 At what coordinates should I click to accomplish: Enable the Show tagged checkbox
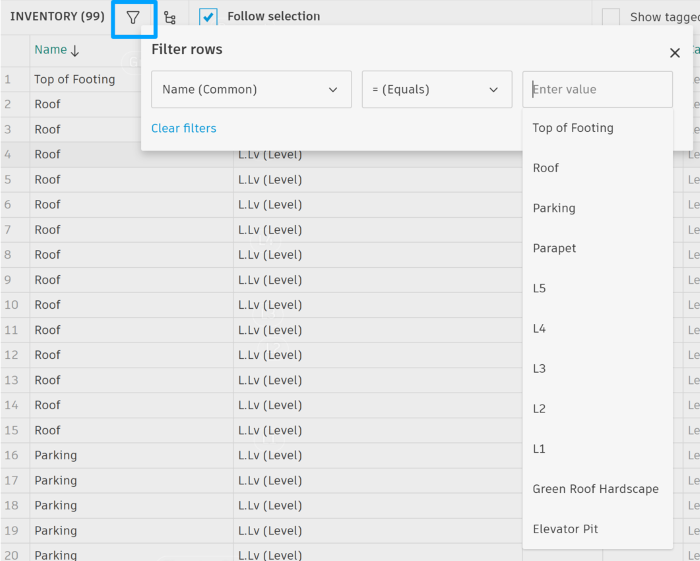tap(611, 17)
